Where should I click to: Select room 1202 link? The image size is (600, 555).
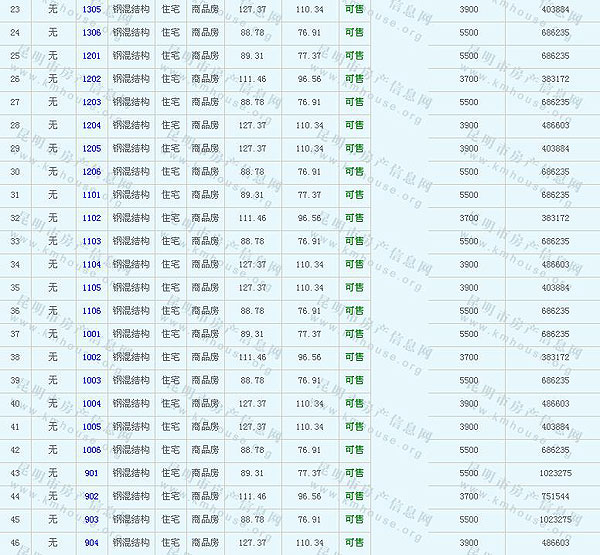tap(91, 78)
